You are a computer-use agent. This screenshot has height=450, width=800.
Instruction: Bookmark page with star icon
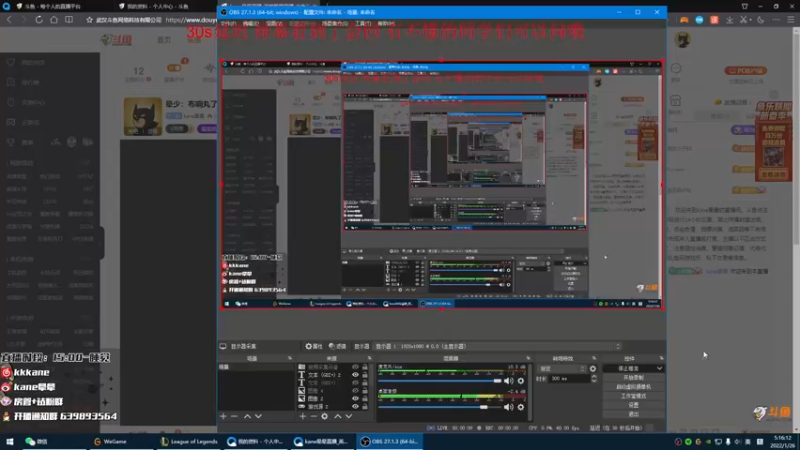89,20
